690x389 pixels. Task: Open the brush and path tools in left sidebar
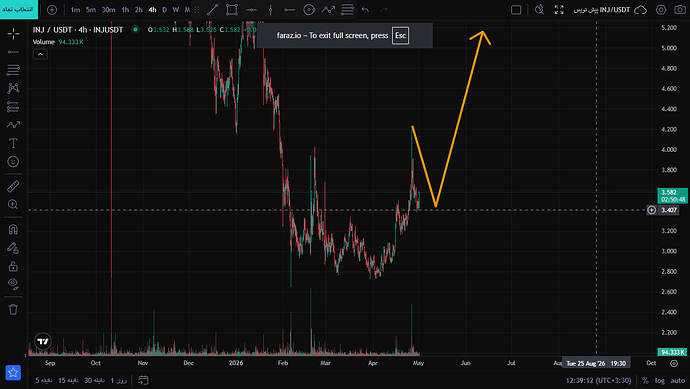[13, 125]
